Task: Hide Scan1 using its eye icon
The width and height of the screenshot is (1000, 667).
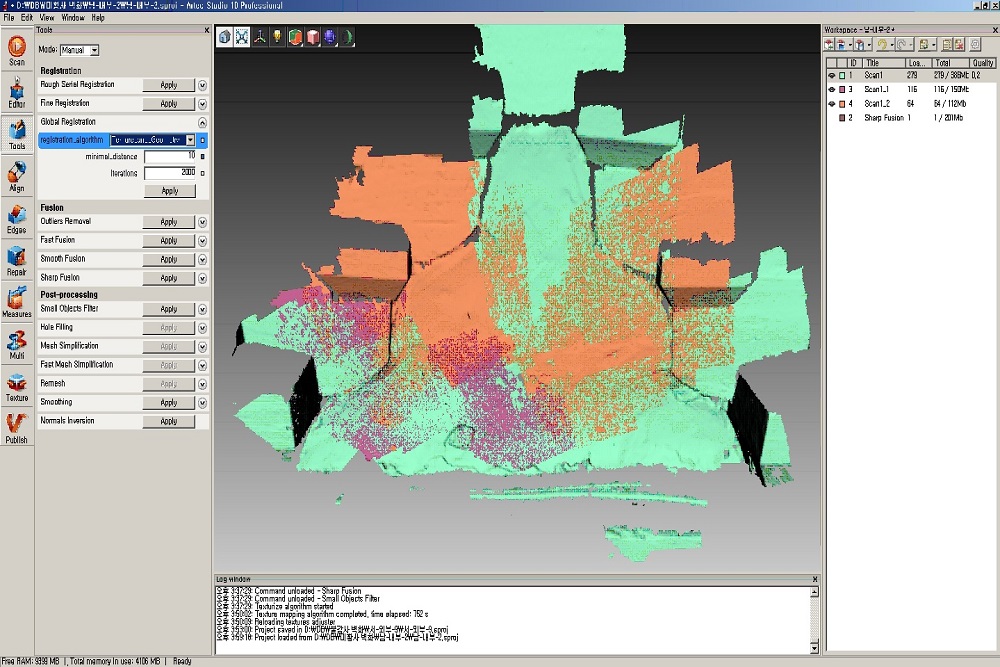Action: click(832, 75)
